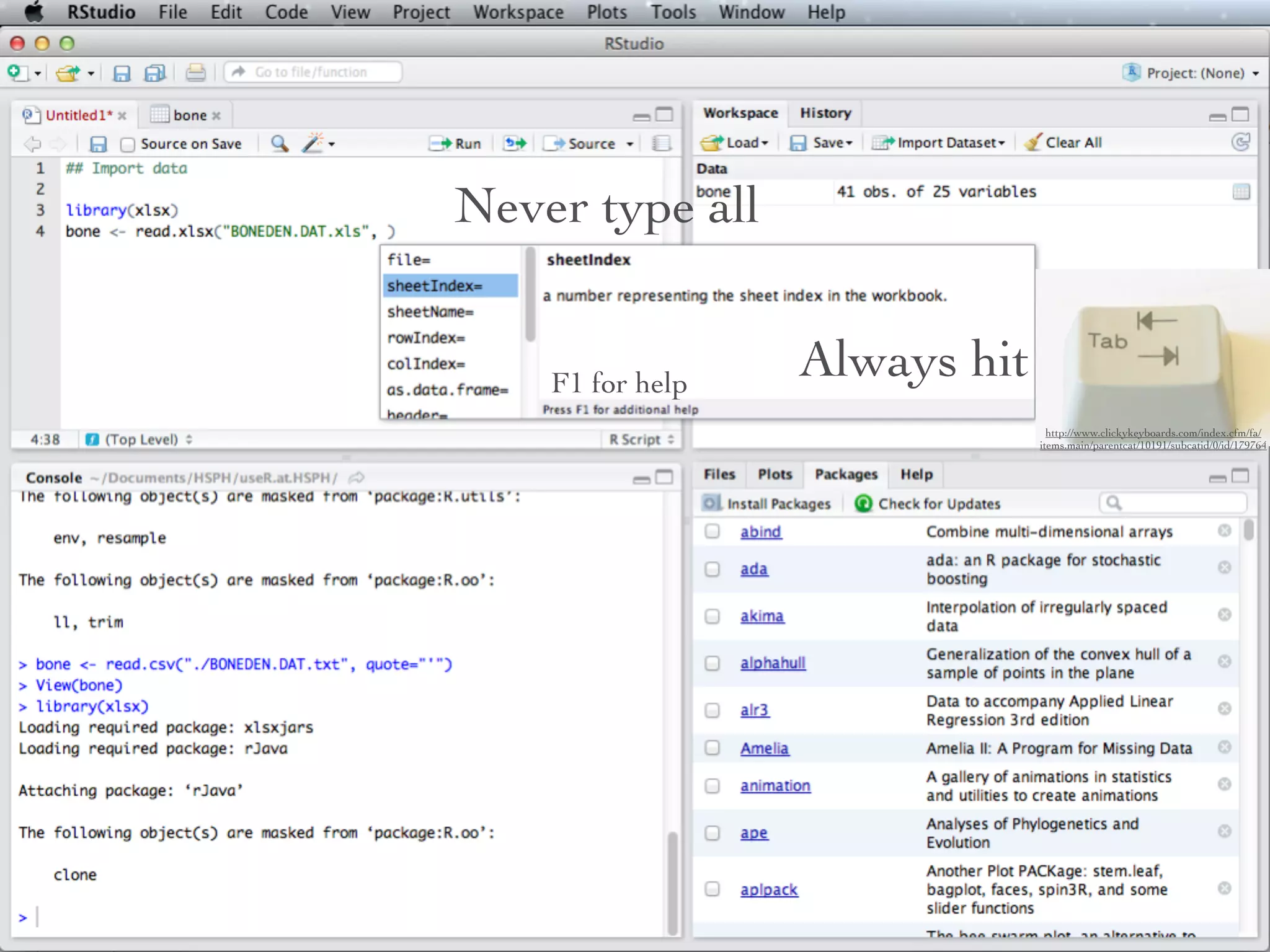Click the editor's save icon beside Source on Save
Screen dimensions: 1270x952
tap(99, 144)
